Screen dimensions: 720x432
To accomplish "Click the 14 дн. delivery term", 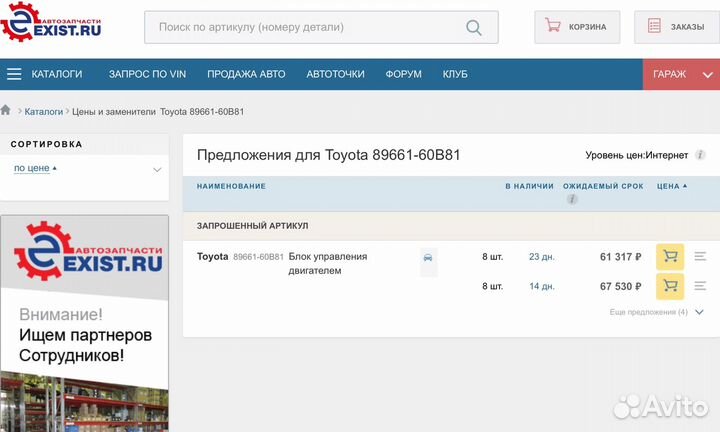I will 542,286.
